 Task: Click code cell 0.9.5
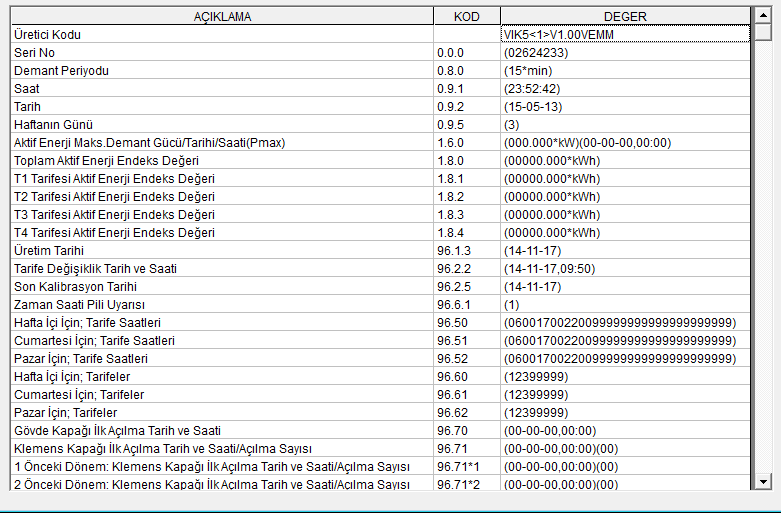[467, 125]
